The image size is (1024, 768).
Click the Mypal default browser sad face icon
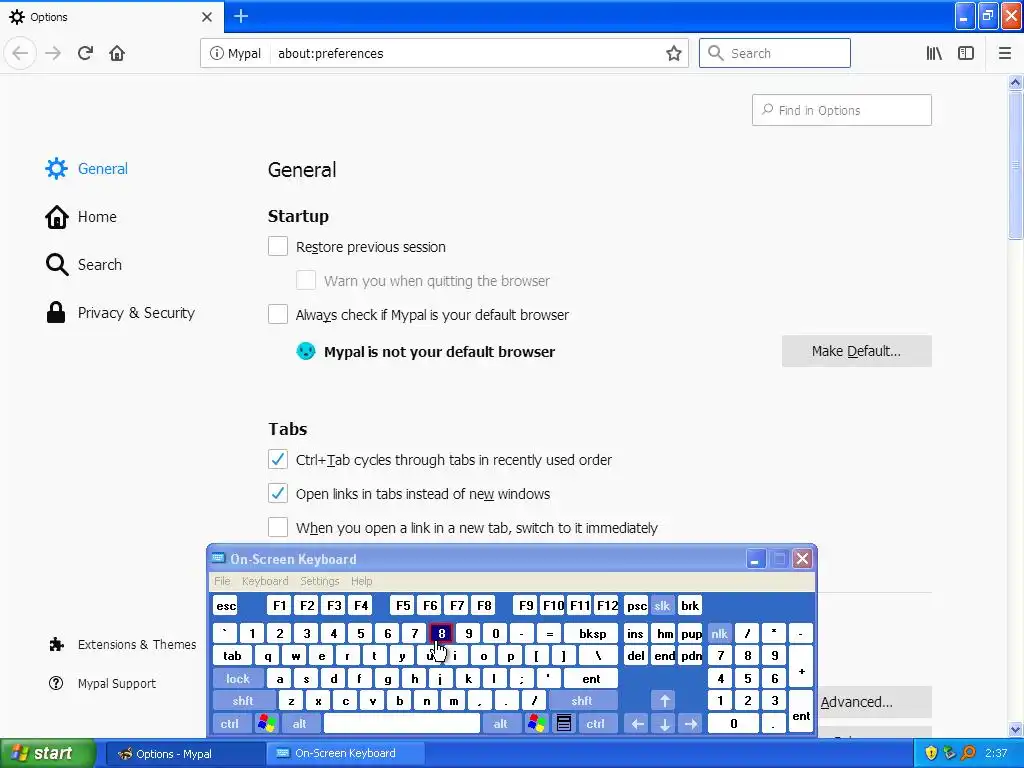coord(306,351)
